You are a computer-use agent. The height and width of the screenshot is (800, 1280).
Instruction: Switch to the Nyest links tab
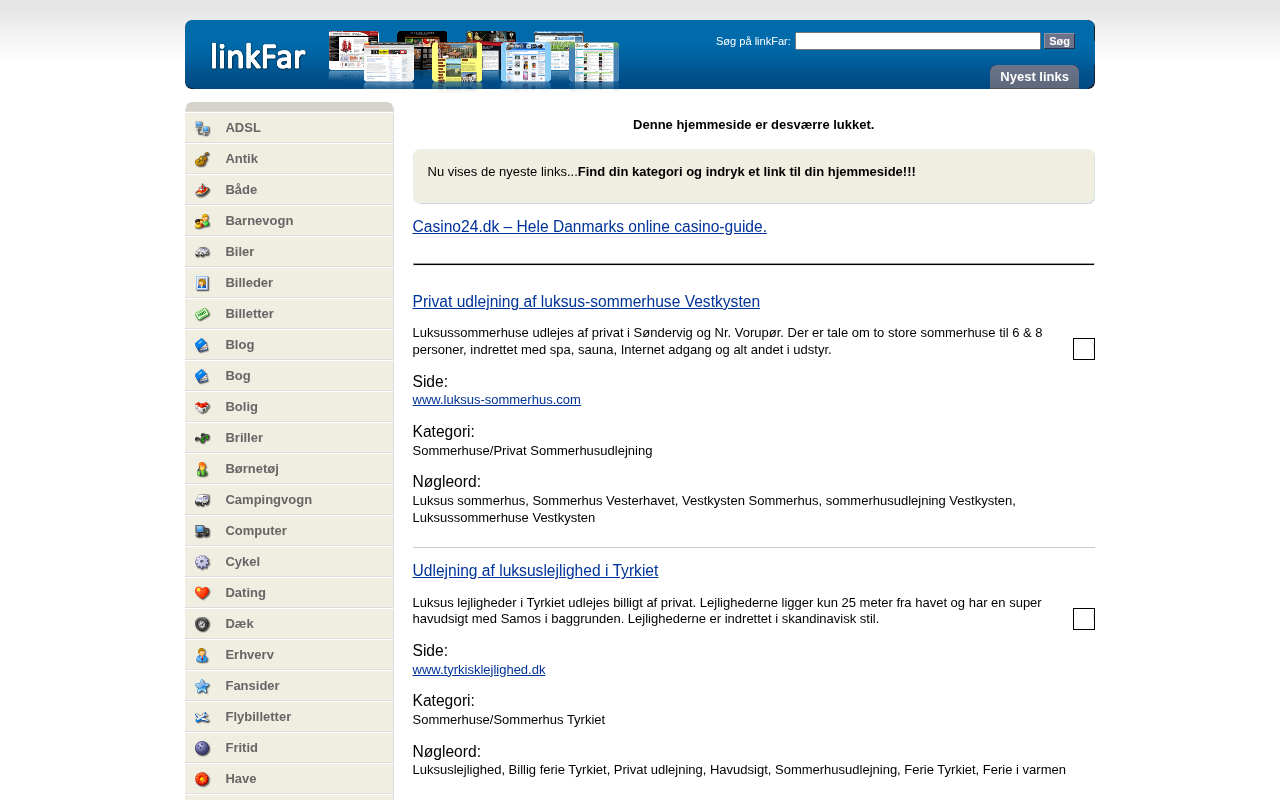1034,77
